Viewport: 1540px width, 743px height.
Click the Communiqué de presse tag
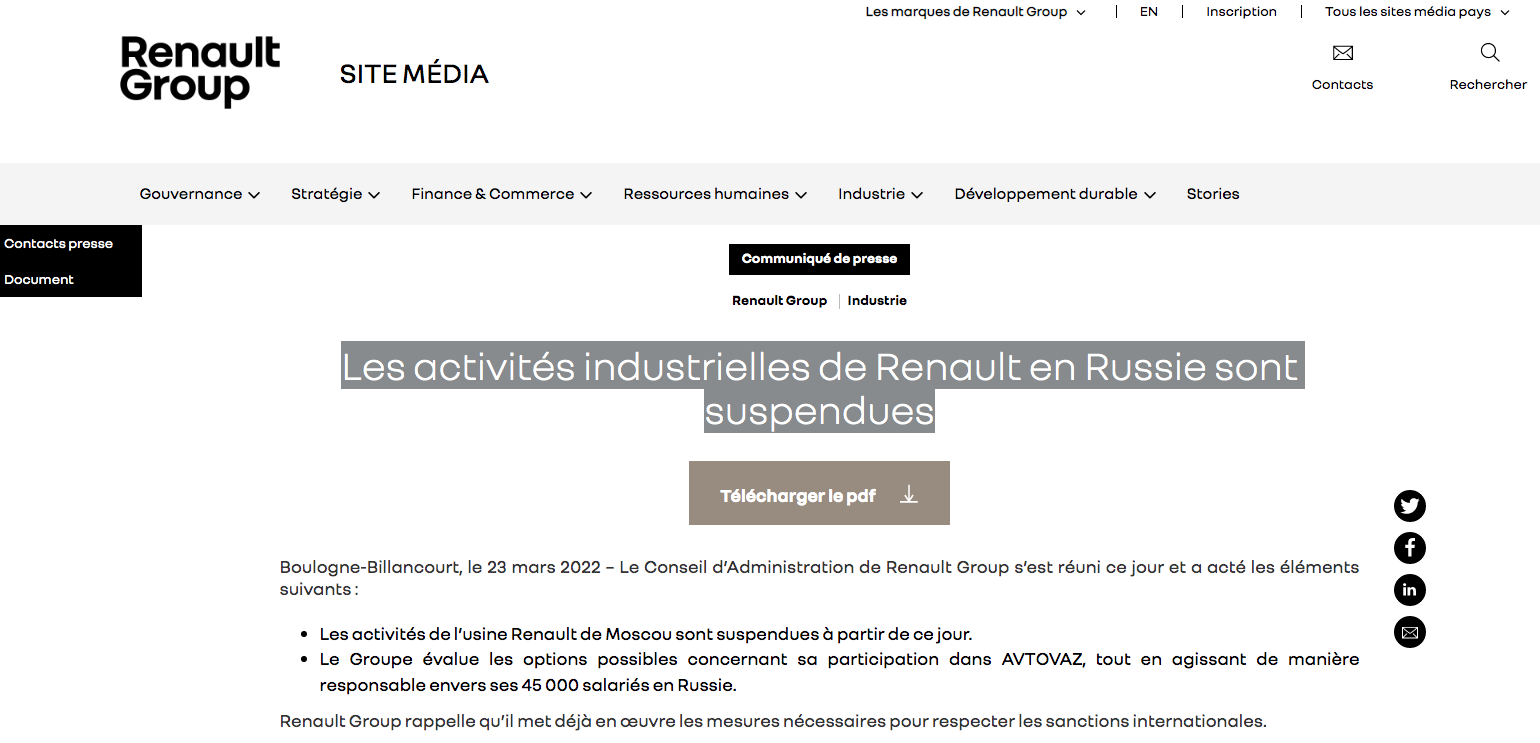[x=819, y=259]
